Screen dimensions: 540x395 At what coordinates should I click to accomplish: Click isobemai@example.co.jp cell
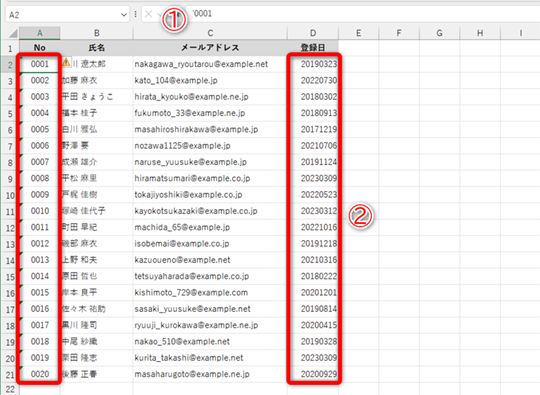210,243
